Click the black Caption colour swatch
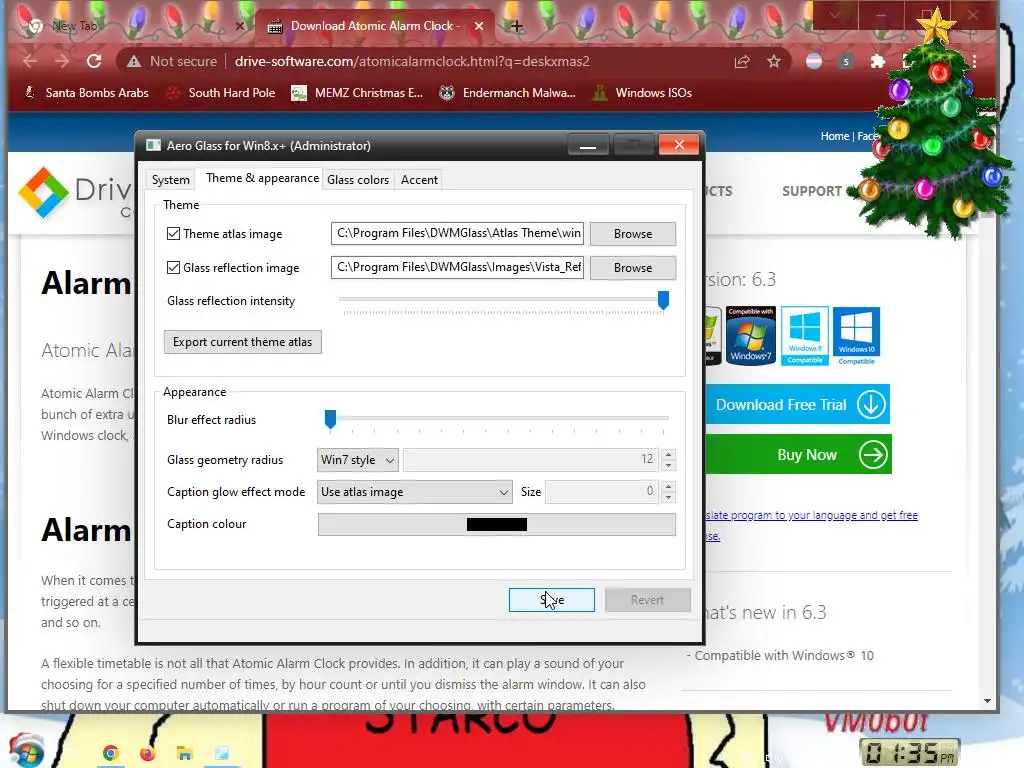The width and height of the screenshot is (1024, 768). (x=497, y=524)
